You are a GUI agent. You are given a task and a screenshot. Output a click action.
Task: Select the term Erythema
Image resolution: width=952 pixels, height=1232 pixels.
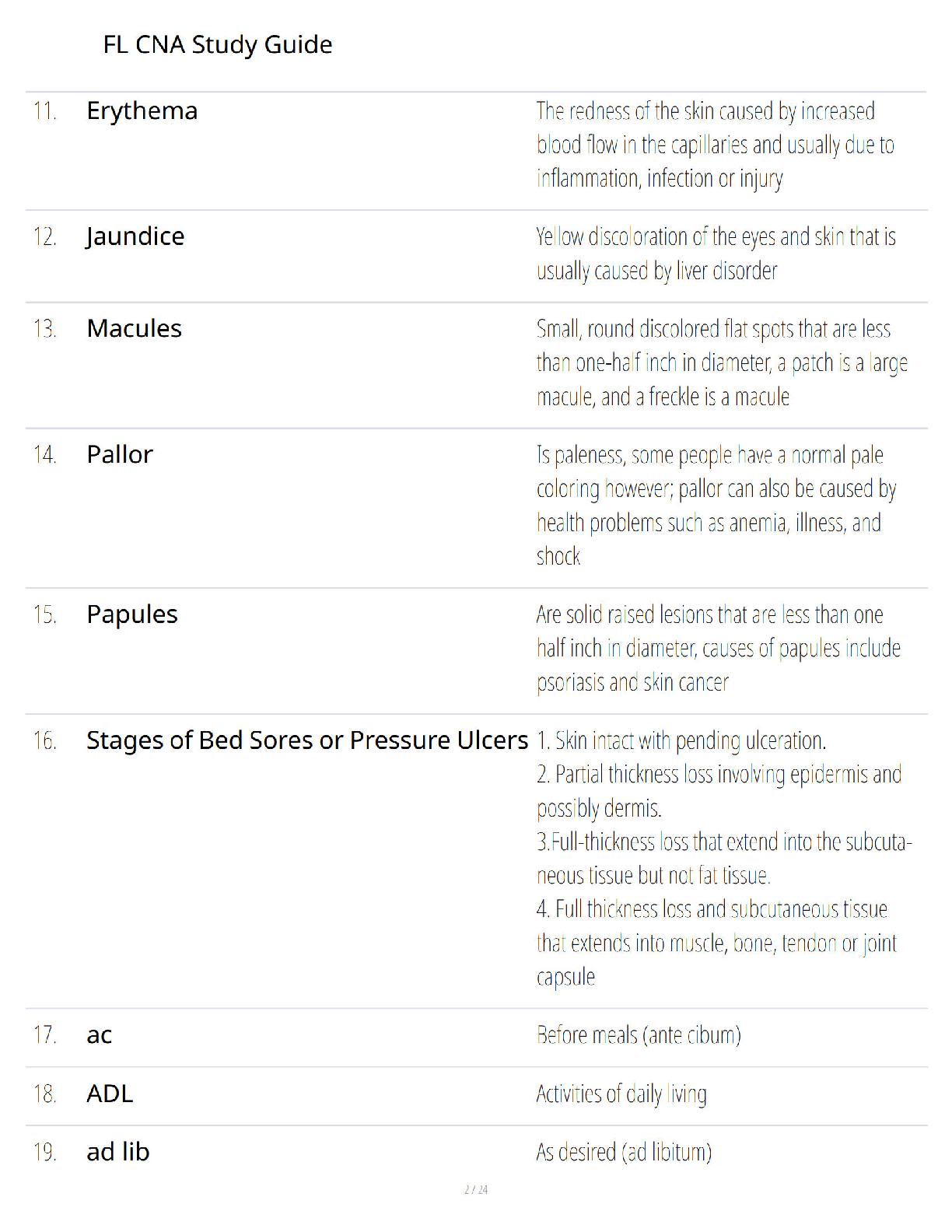coord(142,110)
